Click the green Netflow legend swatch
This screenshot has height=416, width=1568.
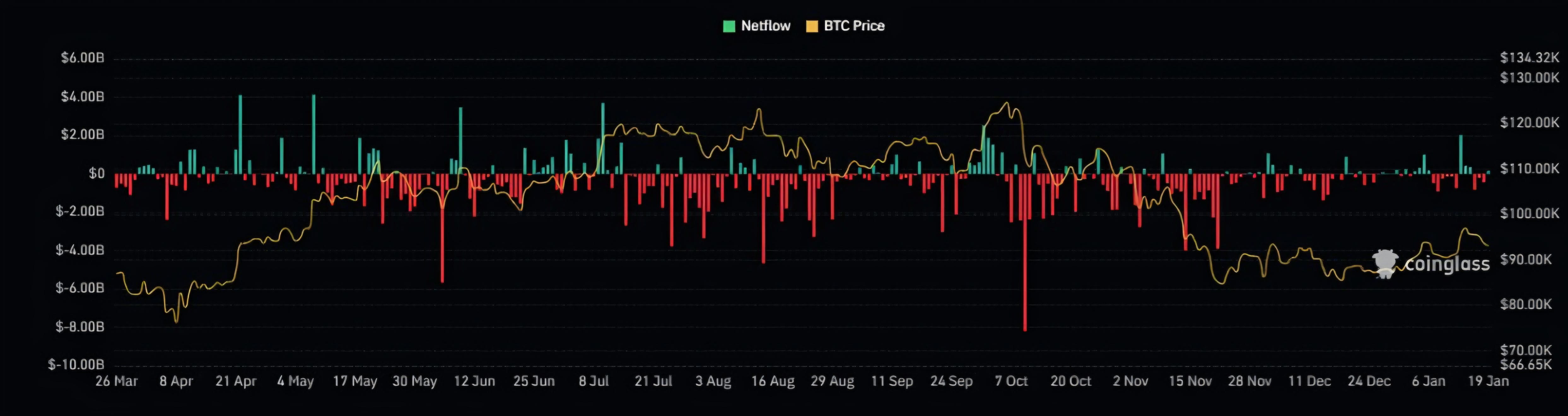pyautogui.click(x=728, y=26)
